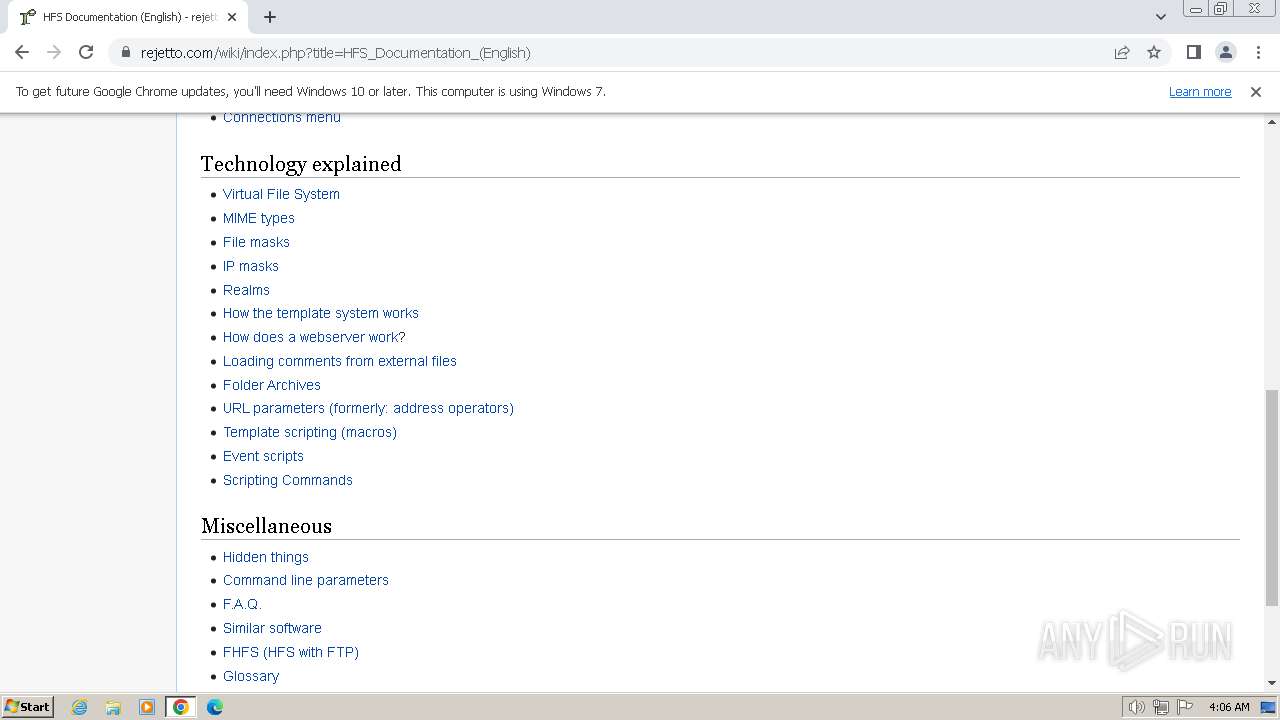Image resolution: width=1280 pixels, height=720 pixels.
Task: Open the Action Center flag icon
Action: point(1185,707)
